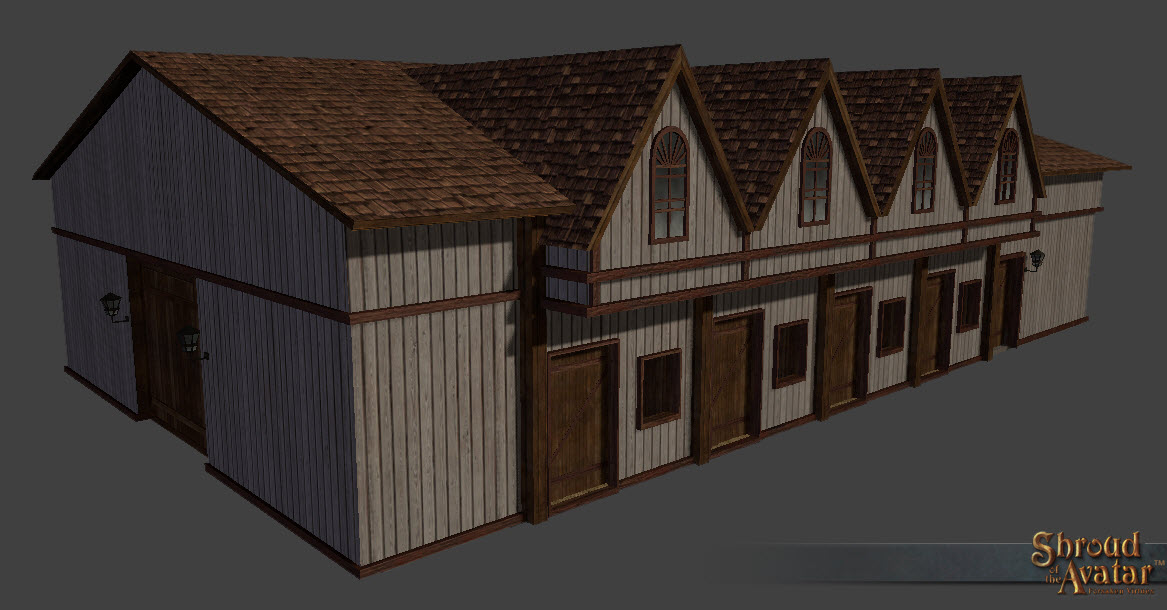Screen dimensions: 1167x610
Task: Click the nearest front stable door
Action: (x=580, y=422)
